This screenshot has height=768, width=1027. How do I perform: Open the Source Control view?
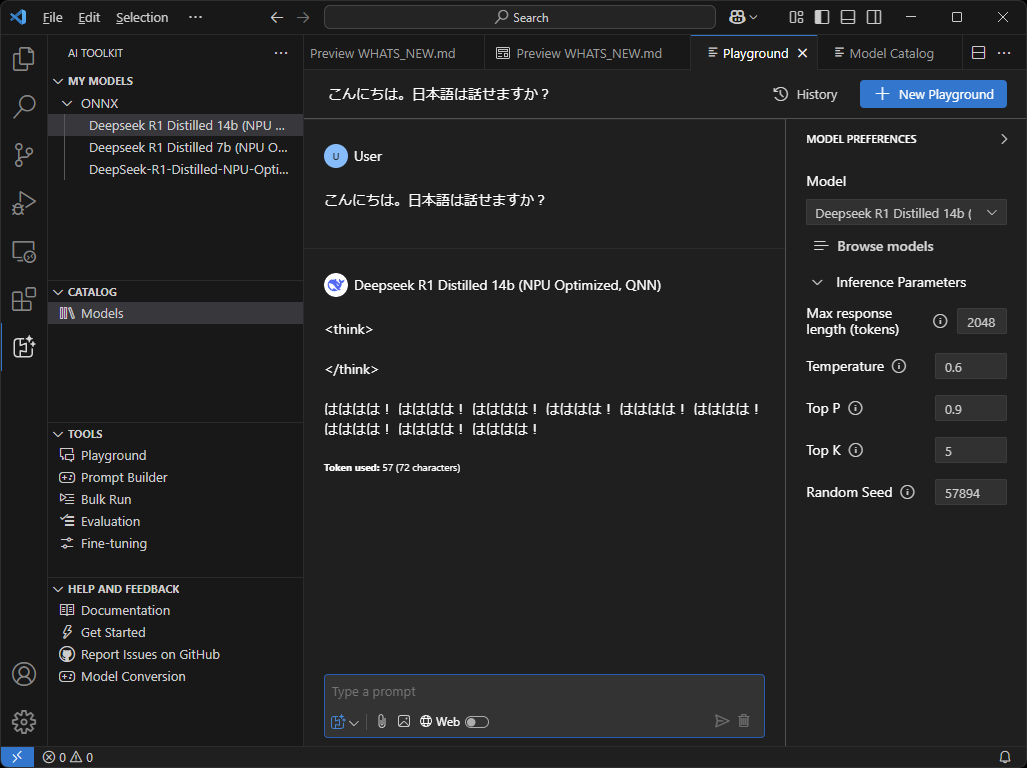(24, 155)
